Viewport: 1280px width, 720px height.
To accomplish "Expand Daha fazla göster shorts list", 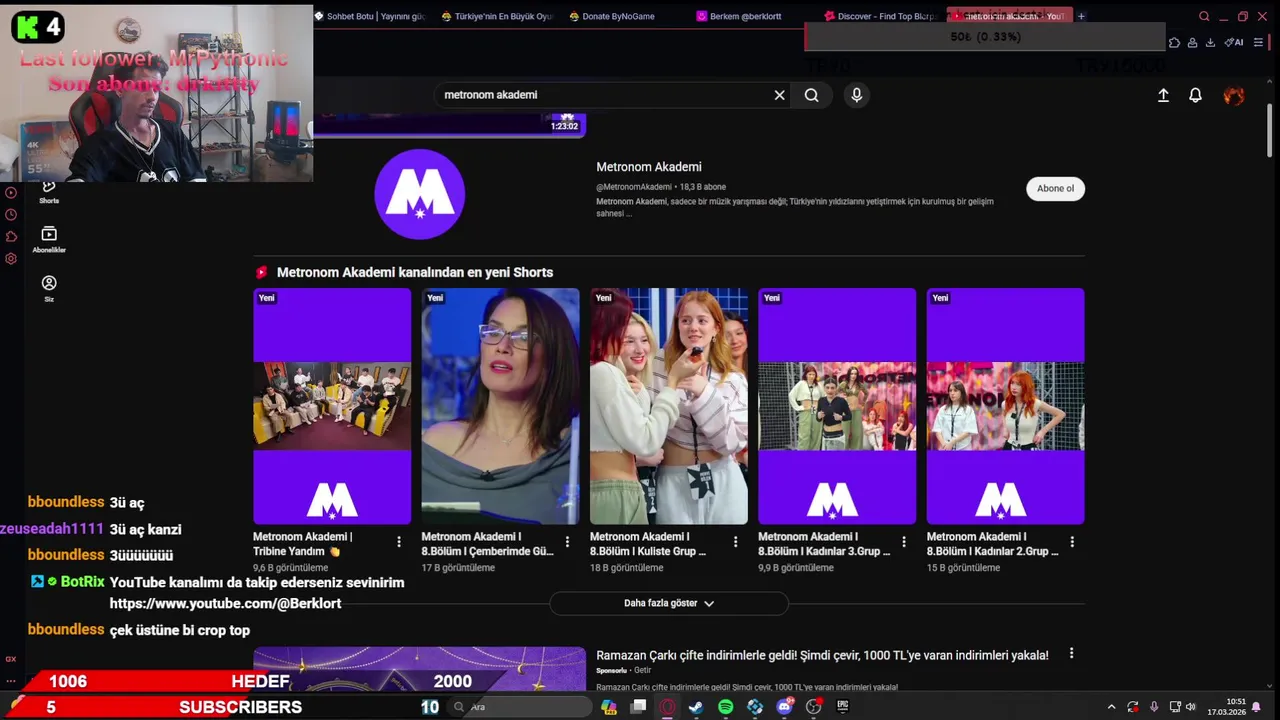I will [x=669, y=603].
